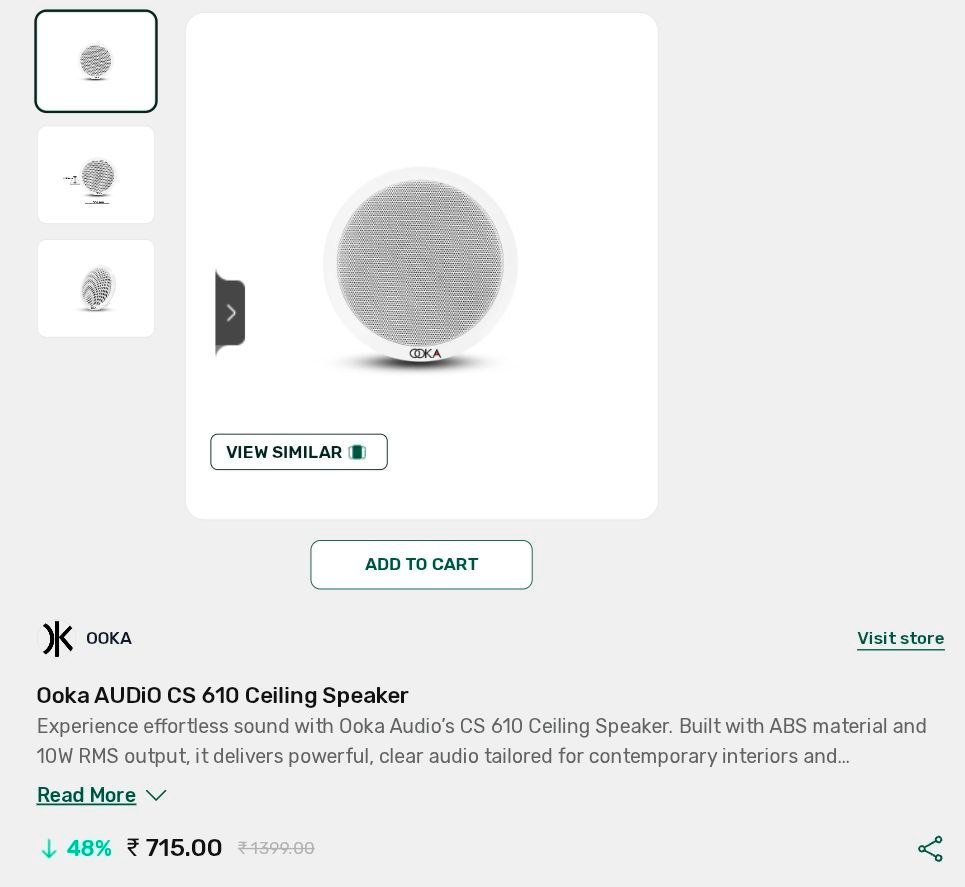Click the View Similar cards icon
Image resolution: width=965 pixels, height=887 pixels.
pyautogui.click(x=358, y=452)
